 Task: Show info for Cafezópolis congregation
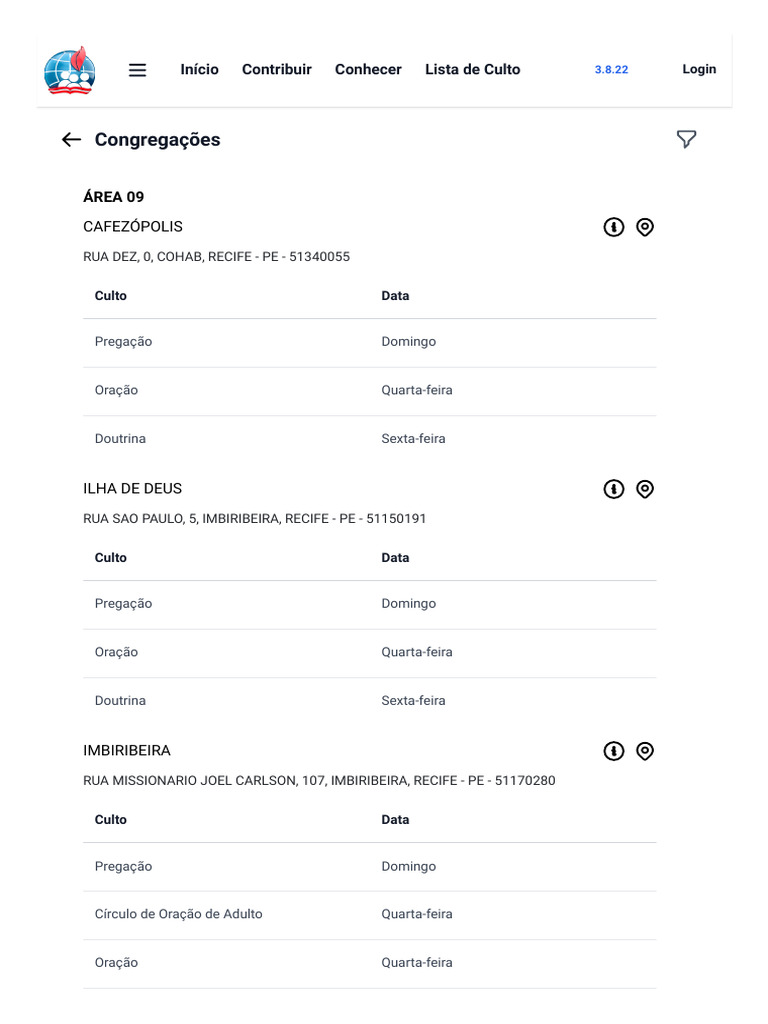614,227
